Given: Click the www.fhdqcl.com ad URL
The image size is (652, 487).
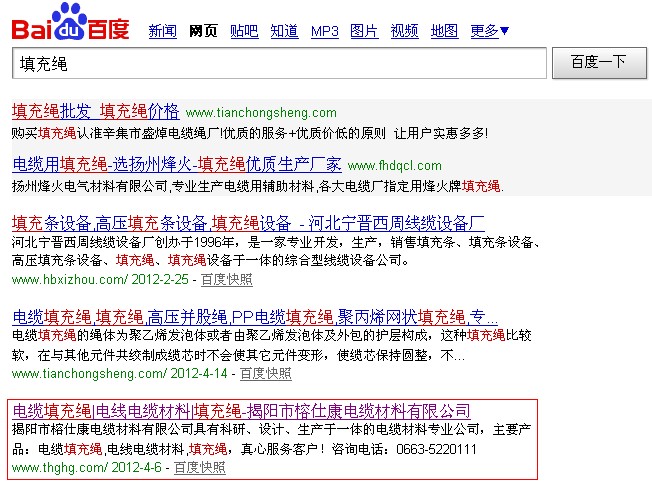Looking at the screenshot, I should pyautogui.click(x=395, y=166).
